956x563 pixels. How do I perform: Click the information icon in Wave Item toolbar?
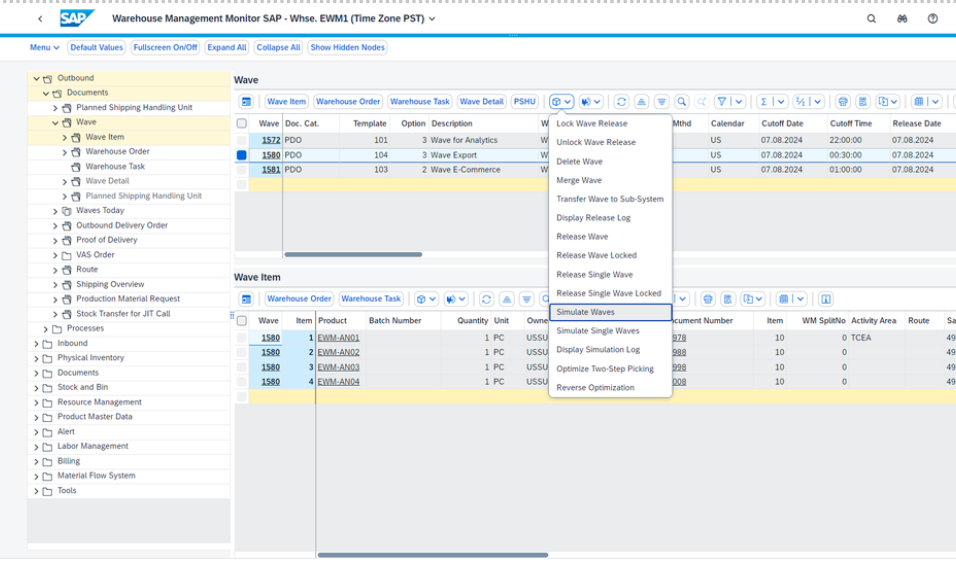[825, 299]
